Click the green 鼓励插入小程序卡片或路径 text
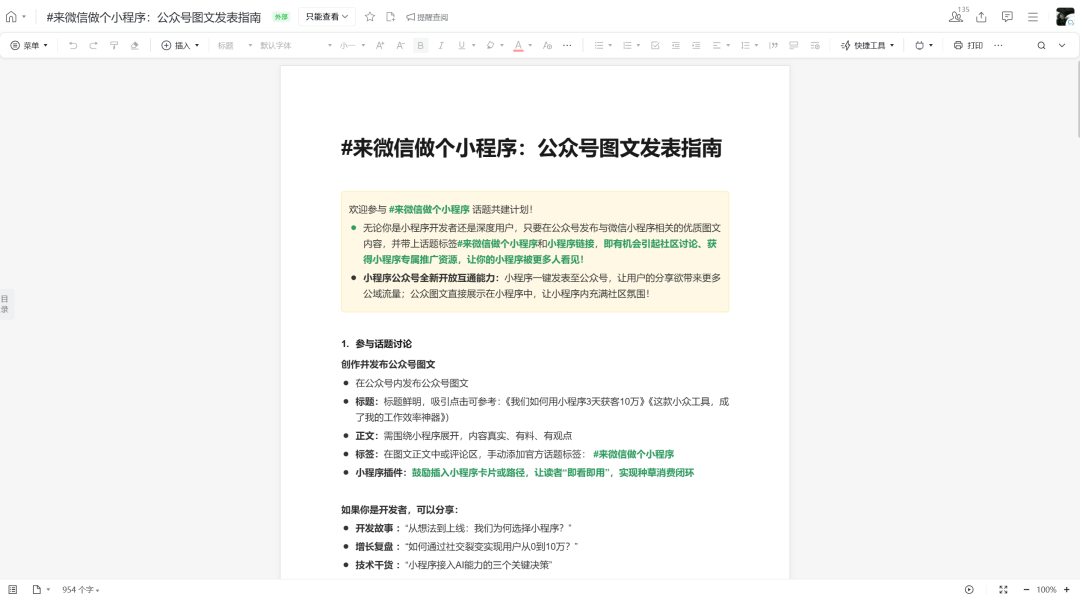This screenshot has height=599, width=1080. pos(468,472)
